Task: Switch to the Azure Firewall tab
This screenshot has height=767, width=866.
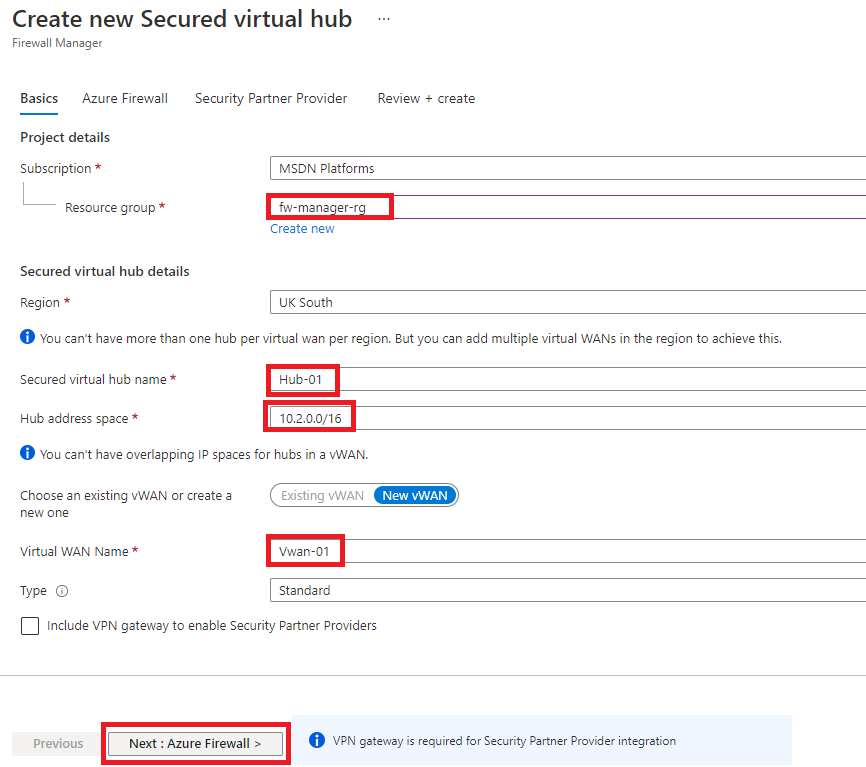Action: pyautogui.click(x=124, y=98)
